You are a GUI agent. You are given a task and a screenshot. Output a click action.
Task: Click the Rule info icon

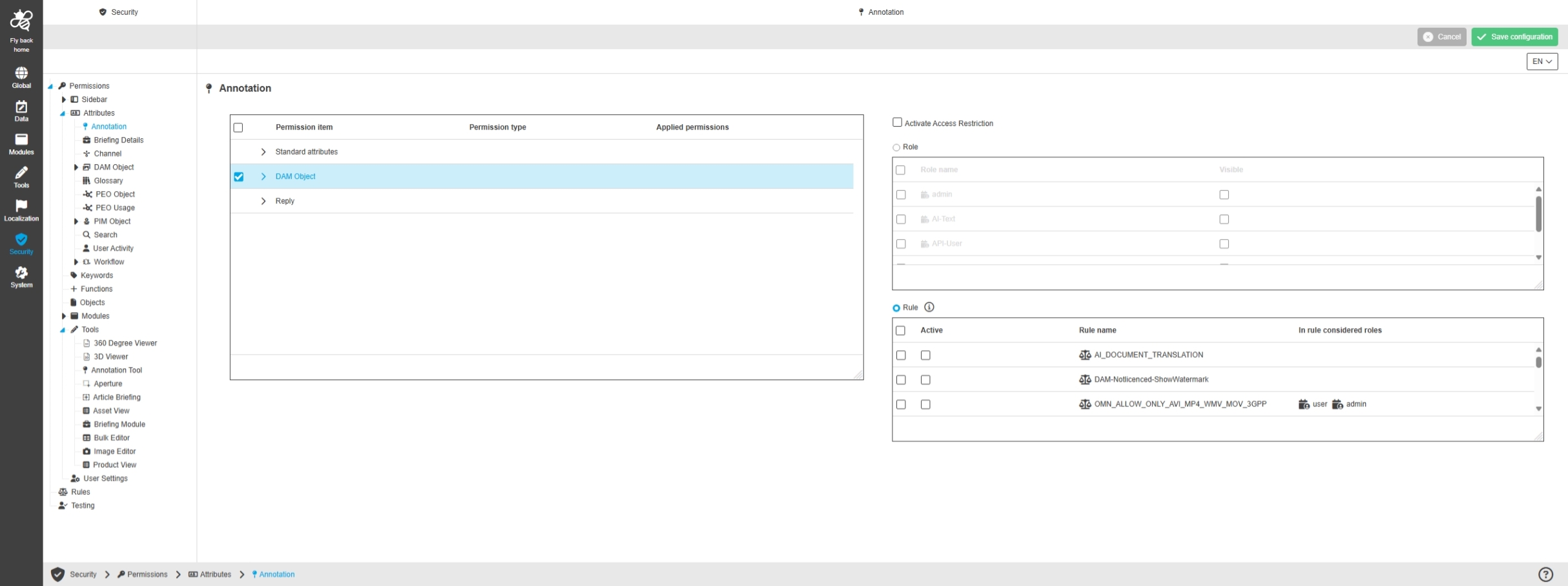(929, 308)
